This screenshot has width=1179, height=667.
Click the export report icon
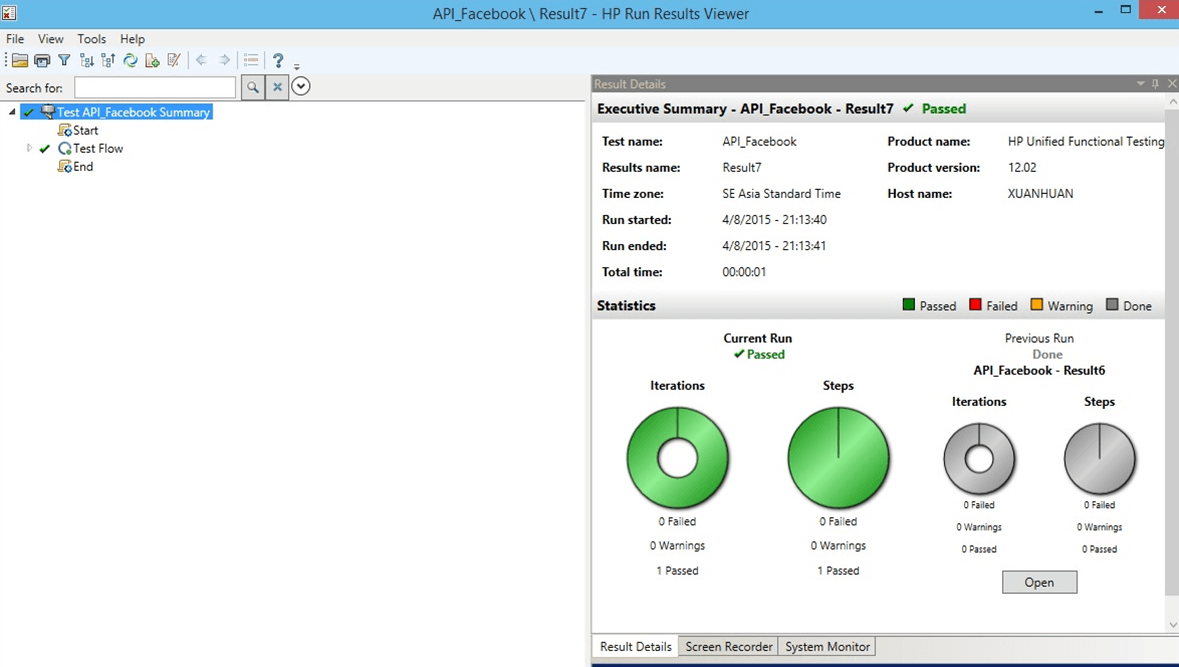152,60
